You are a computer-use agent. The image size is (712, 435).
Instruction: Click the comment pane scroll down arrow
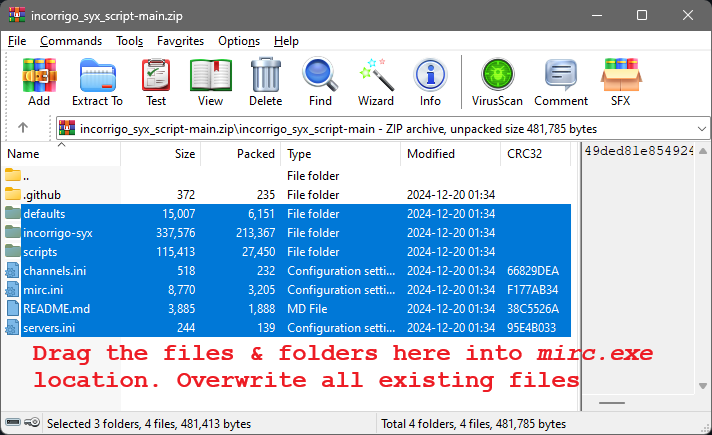click(702, 386)
